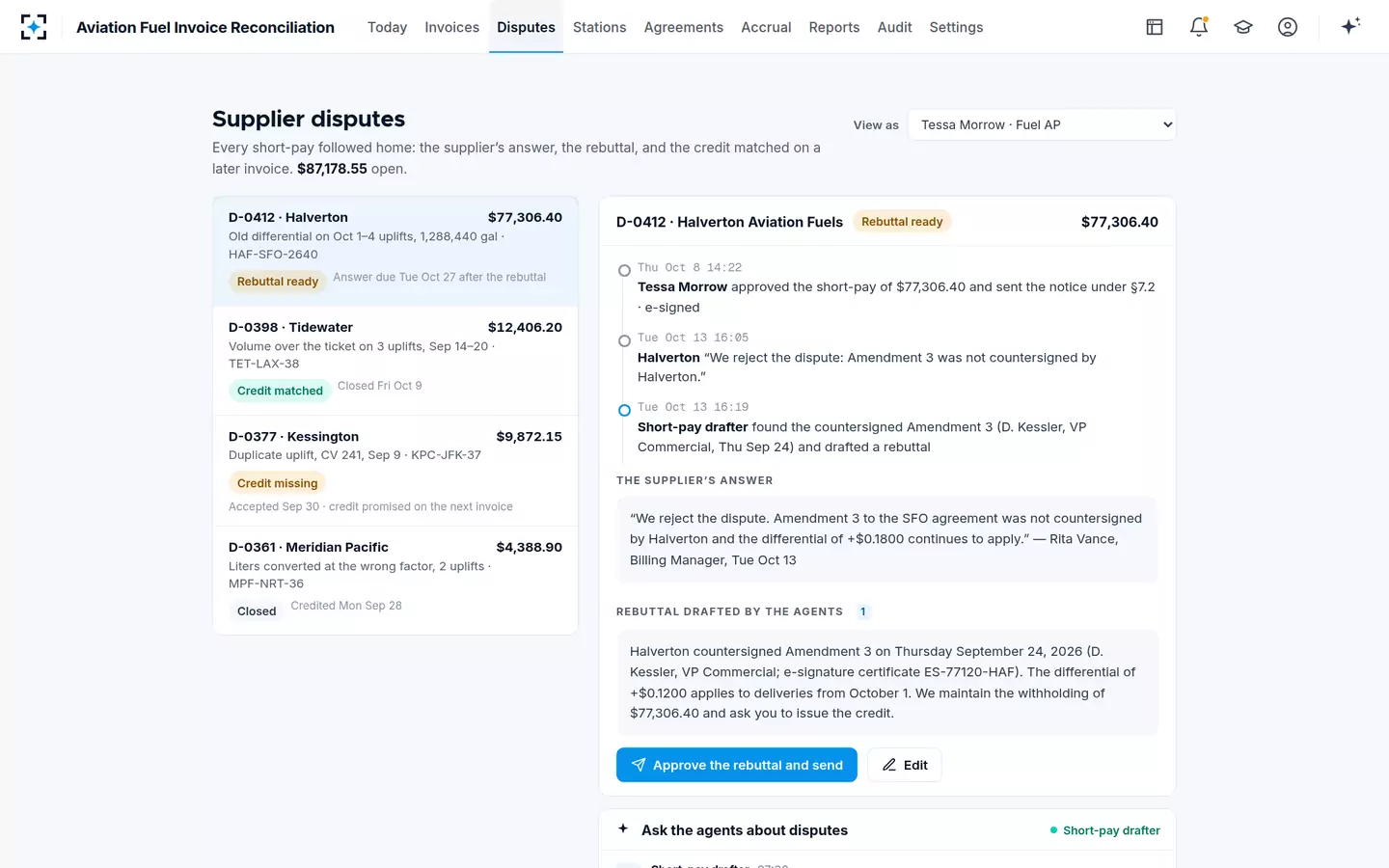Open the user account icon
The width and height of the screenshot is (1389, 868).
click(x=1288, y=27)
